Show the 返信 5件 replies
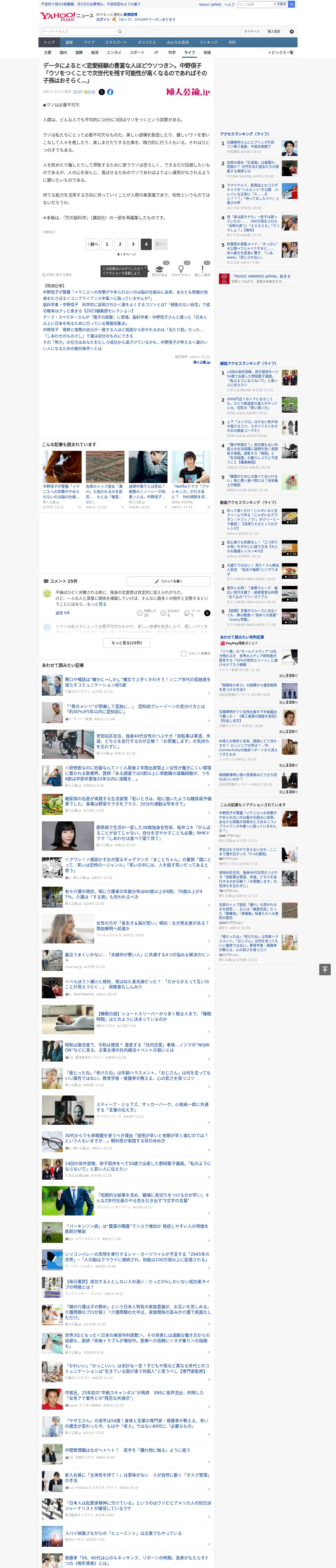The width and height of the screenshot is (336, 1568). pyautogui.click(x=63, y=613)
